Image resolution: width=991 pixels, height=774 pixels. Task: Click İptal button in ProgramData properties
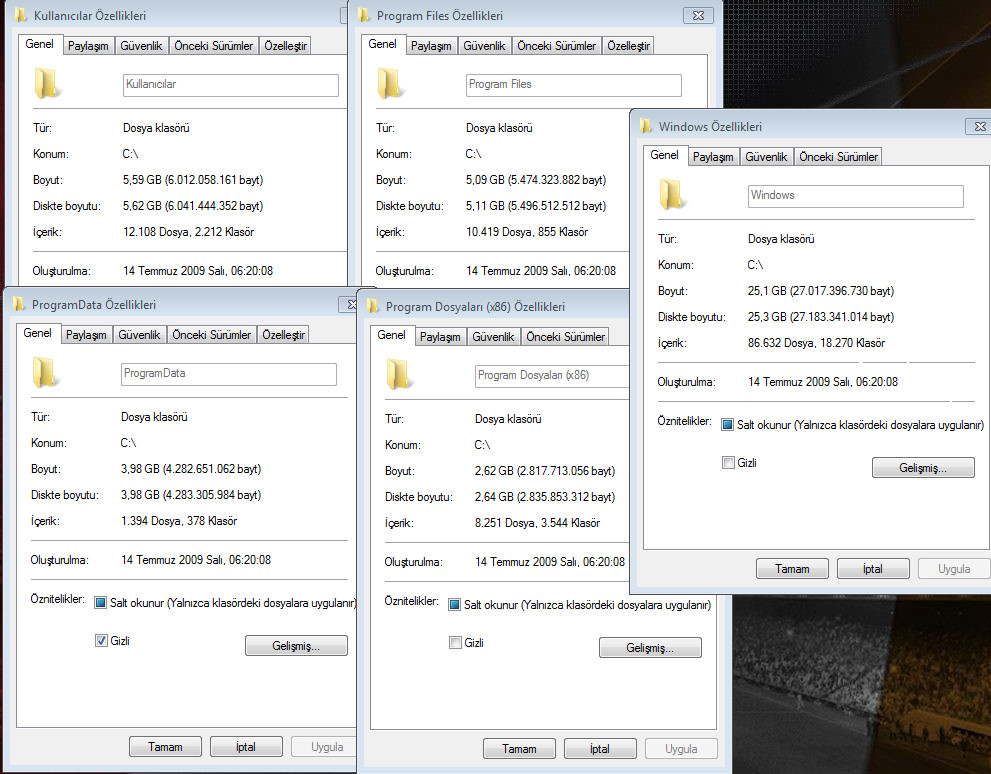pyautogui.click(x=246, y=747)
